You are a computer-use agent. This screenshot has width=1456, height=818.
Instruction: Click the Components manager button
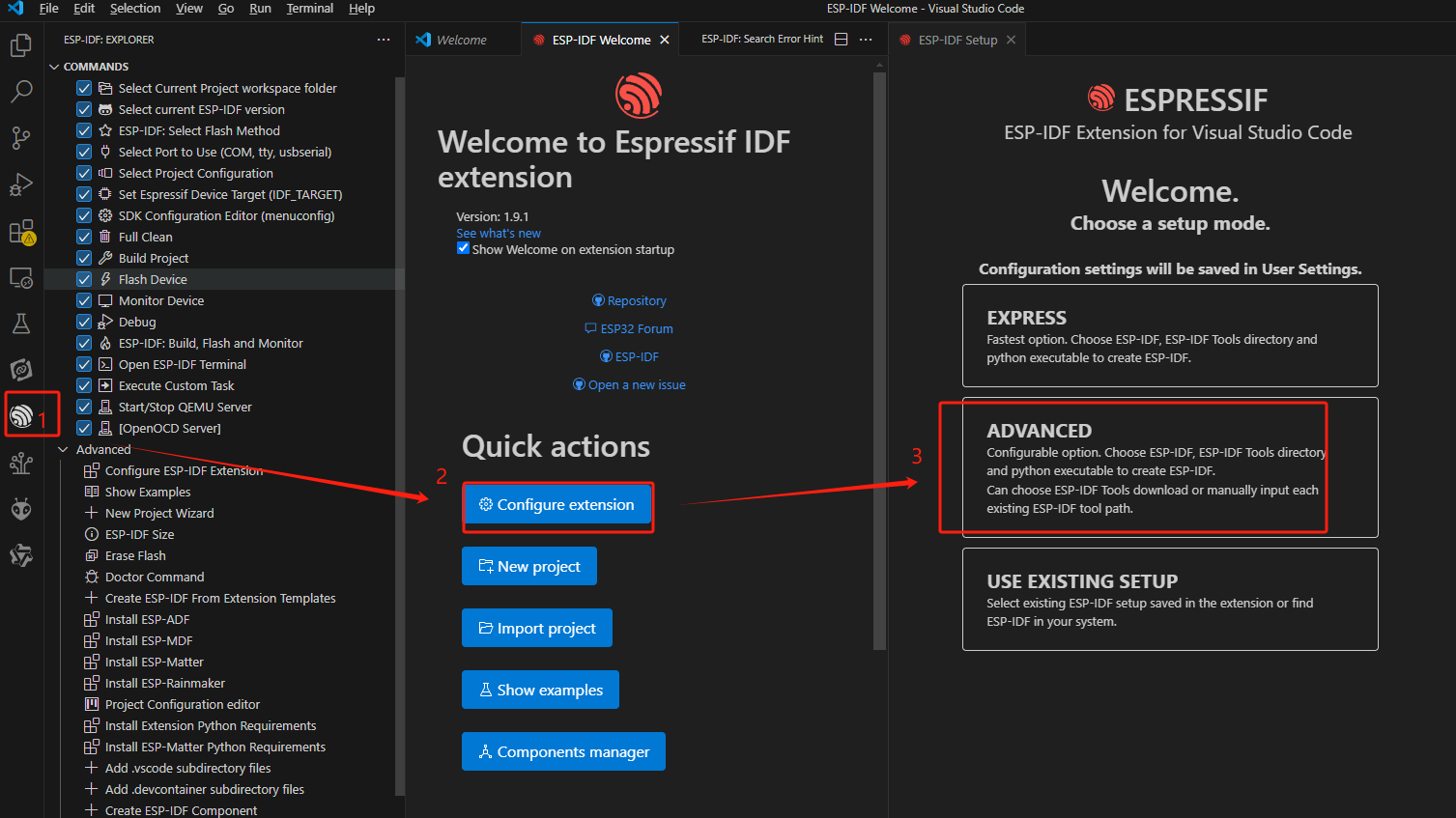[x=563, y=751]
